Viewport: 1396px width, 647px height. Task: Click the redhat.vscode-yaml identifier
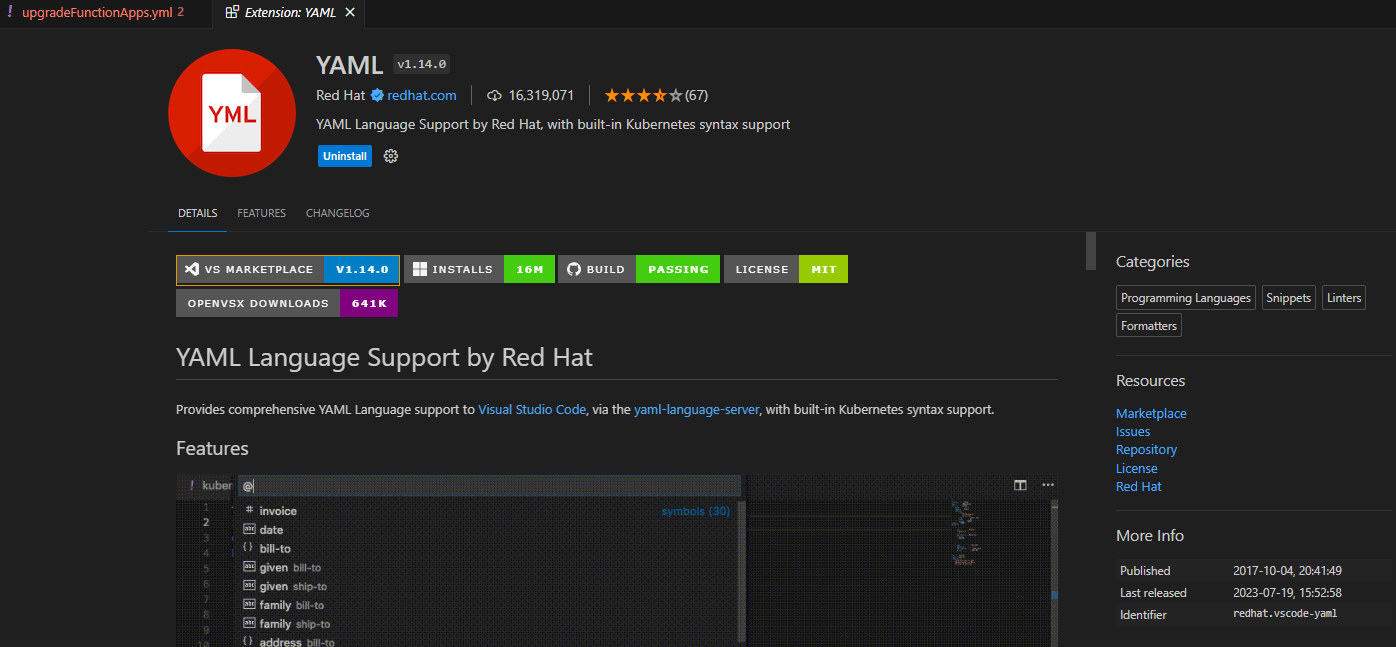[x=1285, y=614]
